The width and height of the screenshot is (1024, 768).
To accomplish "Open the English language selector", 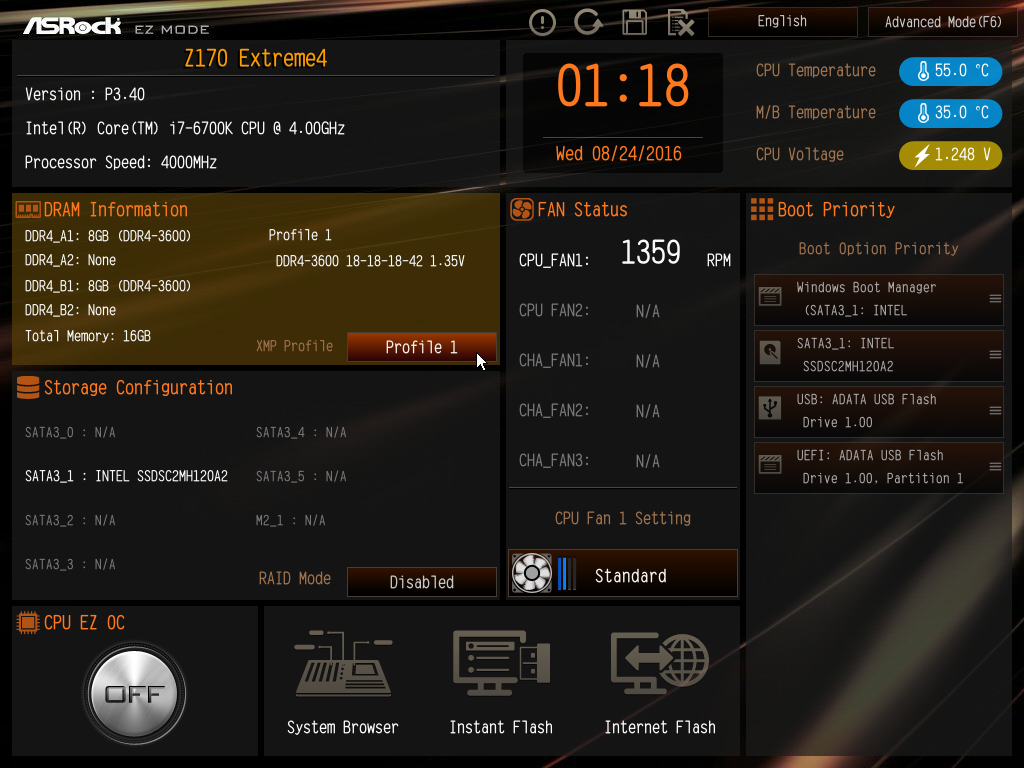I will 782,22.
